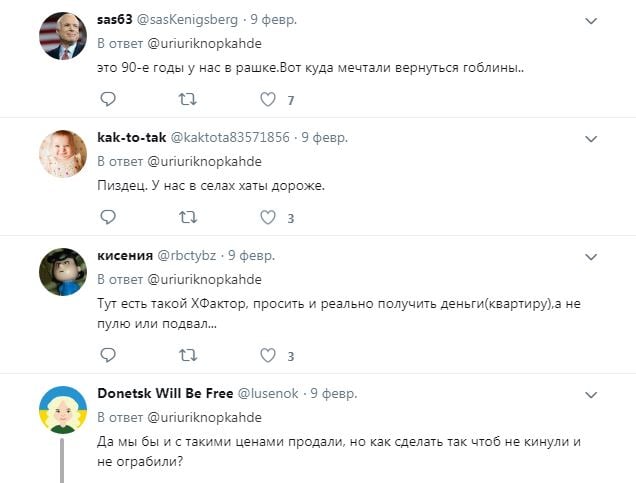Viewport: 636px width, 483px height.
Task: Open options chevron on sas63's tweet
Action: pos(591,21)
